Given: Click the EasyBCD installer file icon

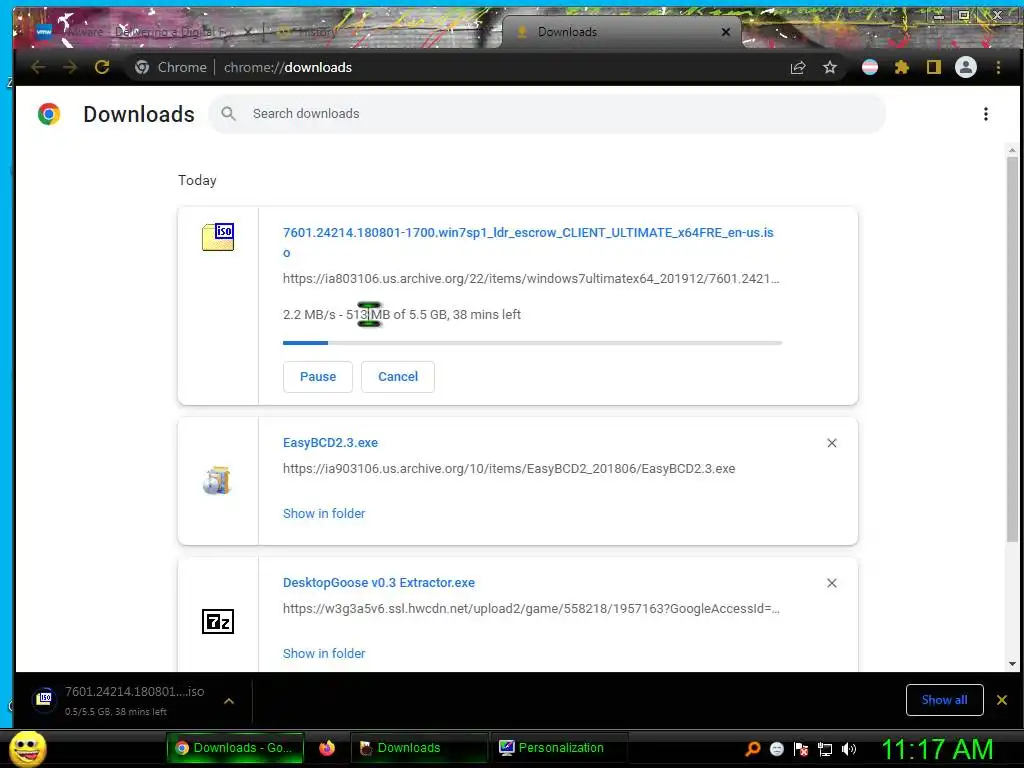Looking at the screenshot, I should (217, 481).
